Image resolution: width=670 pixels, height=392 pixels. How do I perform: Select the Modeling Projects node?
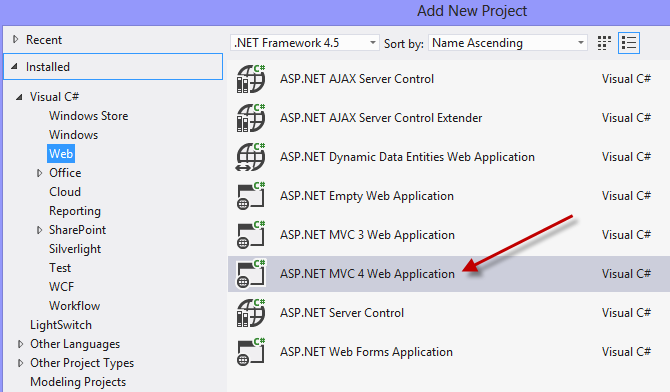[78, 382]
